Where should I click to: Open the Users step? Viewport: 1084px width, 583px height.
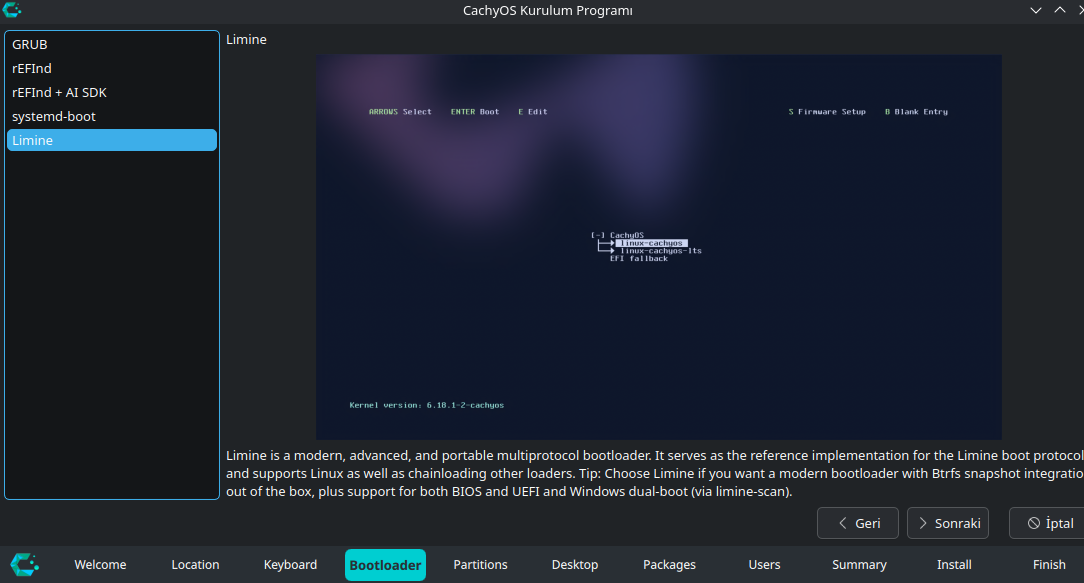click(764, 564)
